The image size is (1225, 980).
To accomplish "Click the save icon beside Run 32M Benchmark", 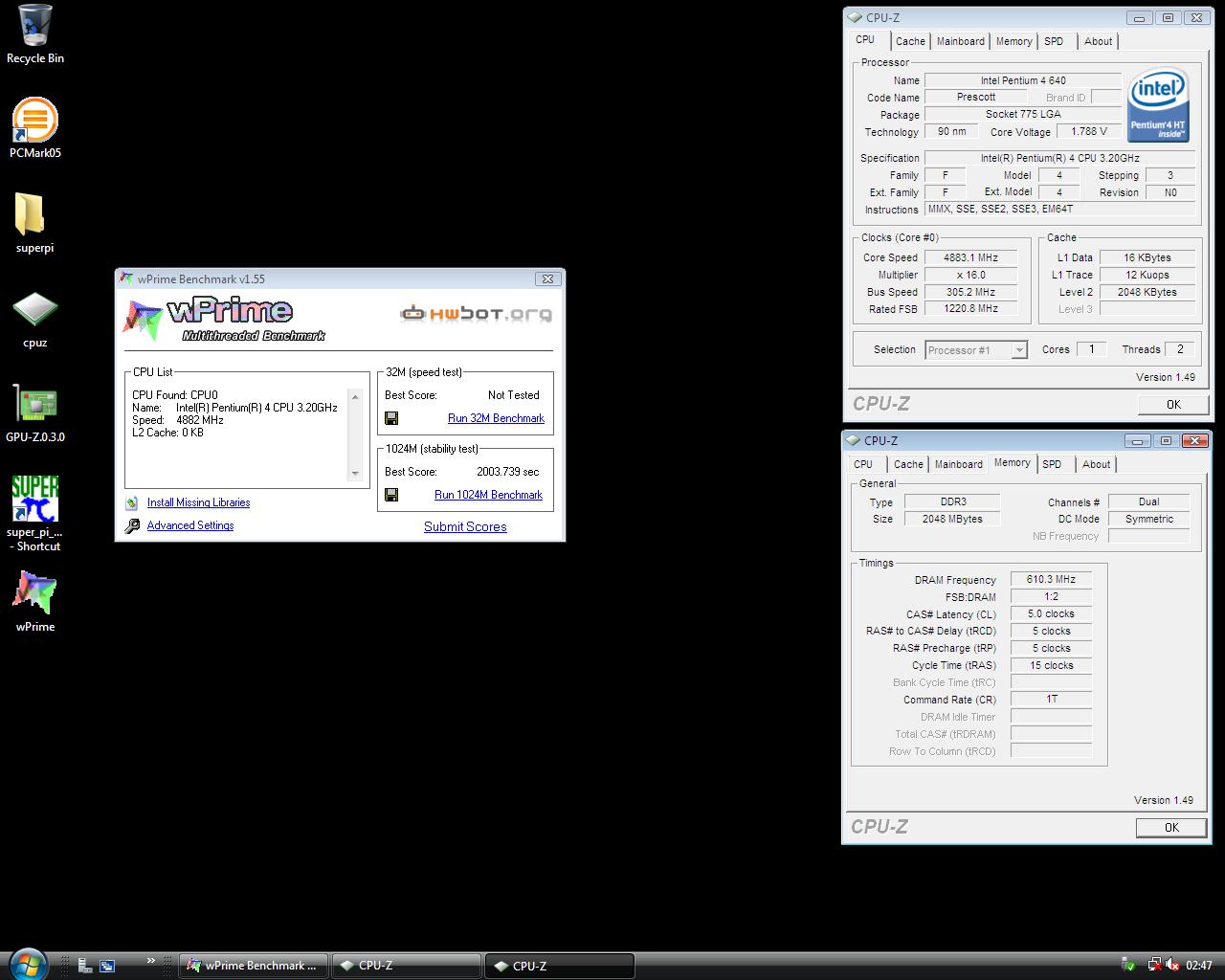I will click(x=391, y=418).
